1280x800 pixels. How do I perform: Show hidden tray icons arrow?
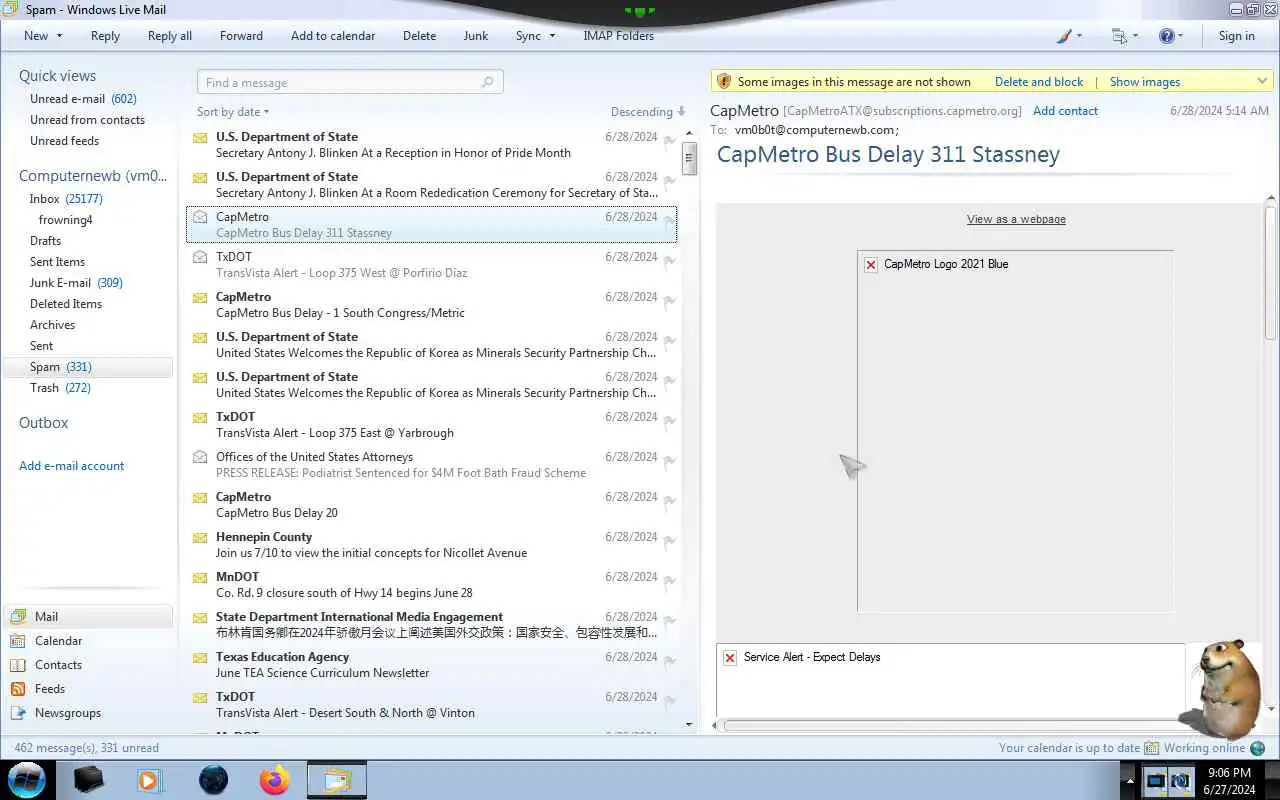click(x=1130, y=781)
